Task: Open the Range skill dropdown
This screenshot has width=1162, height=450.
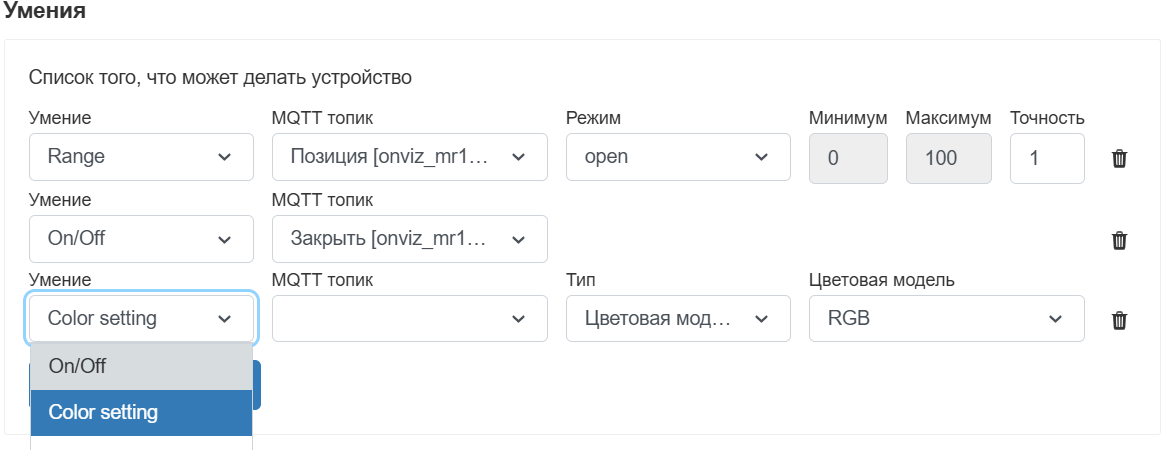Action: pos(140,157)
